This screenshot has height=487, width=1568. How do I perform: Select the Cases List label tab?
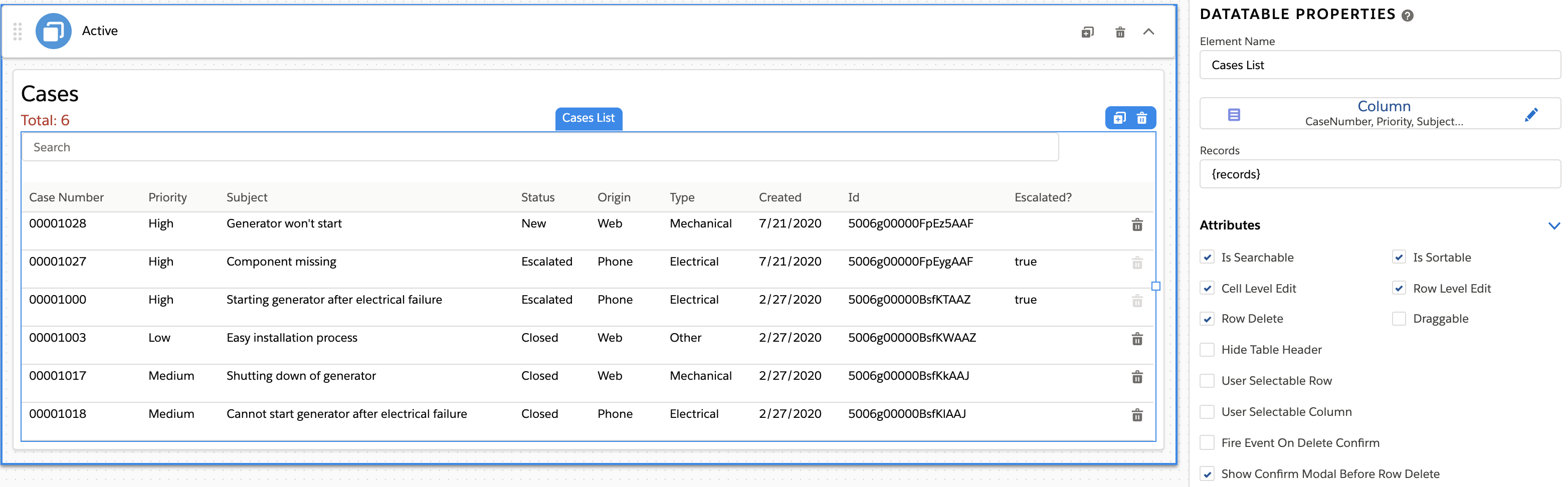tap(588, 118)
